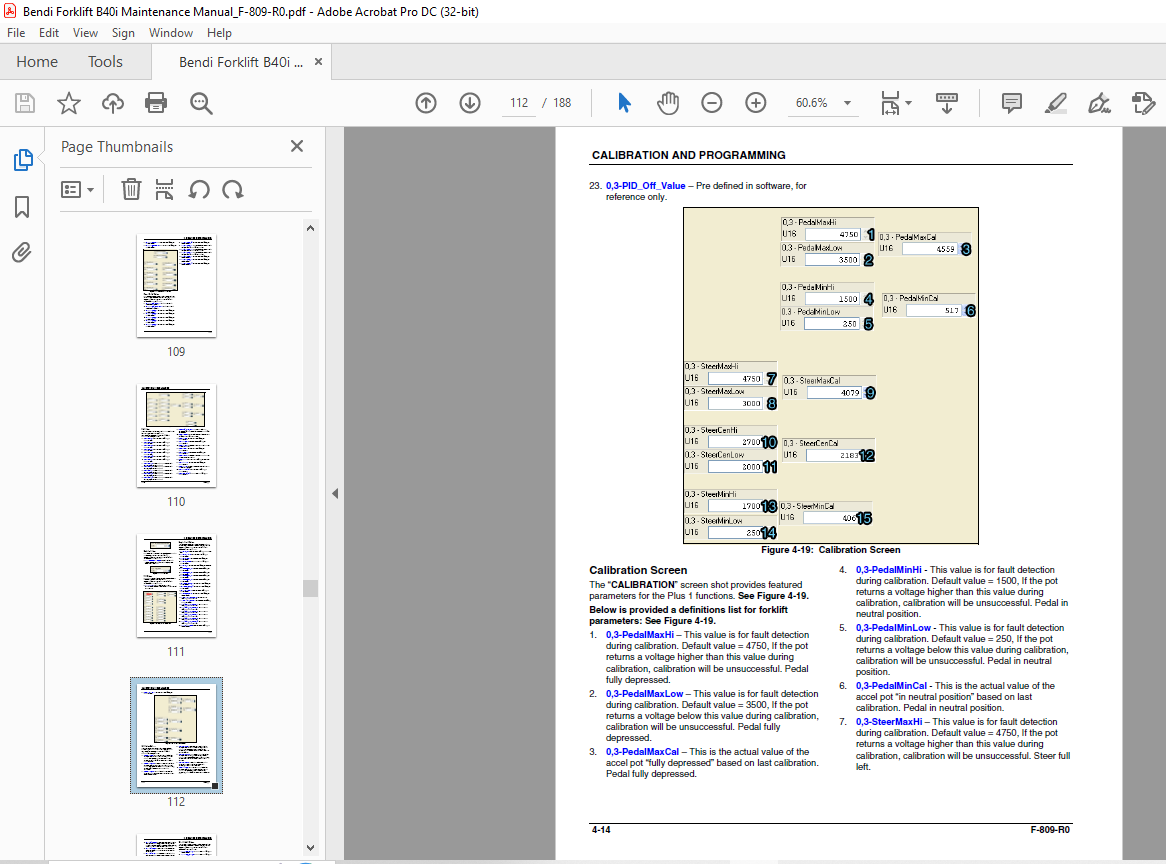1166x864 pixels.
Task: Delete selected page with trash icon
Action: [x=131, y=190]
